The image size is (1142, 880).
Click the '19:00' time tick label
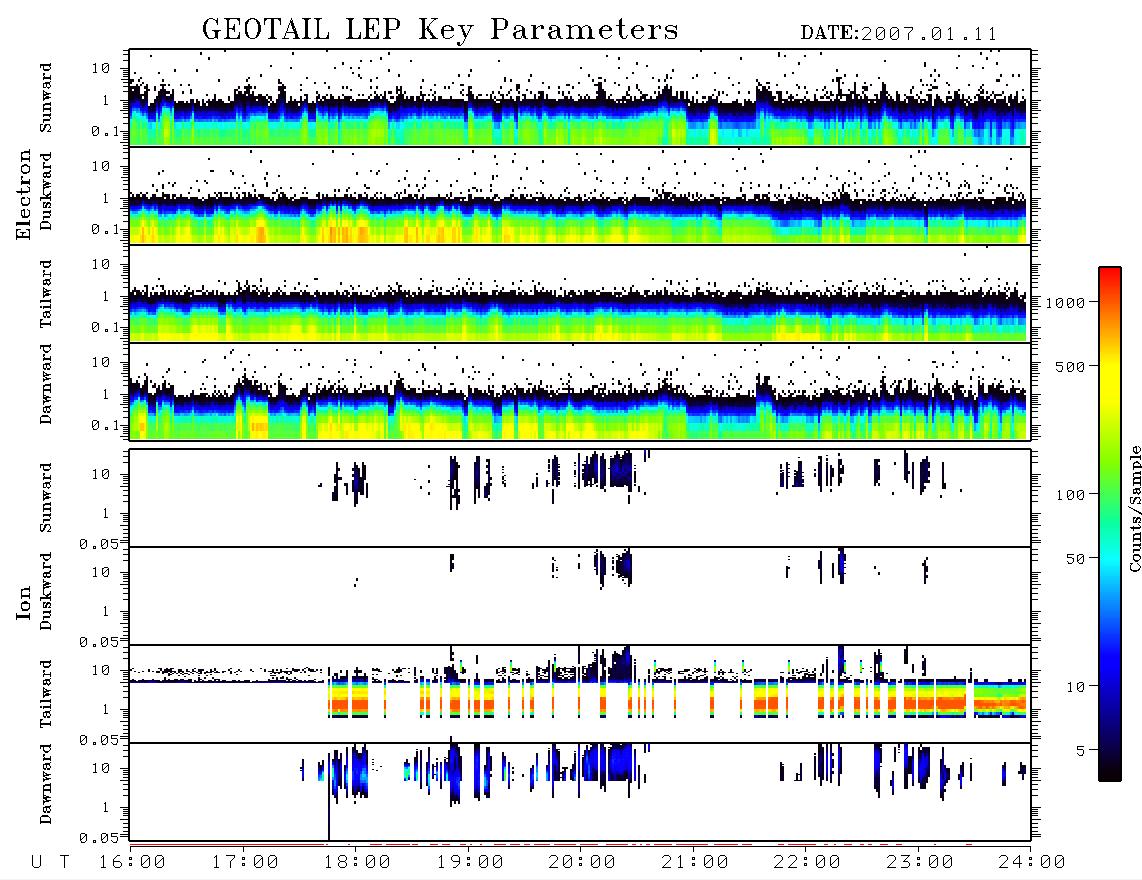[470, 863]
